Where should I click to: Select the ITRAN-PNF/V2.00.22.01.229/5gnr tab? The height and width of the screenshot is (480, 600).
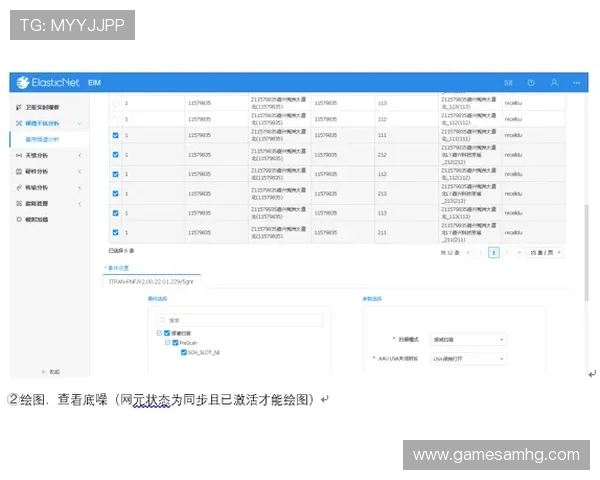pyautogui.click(x=152, y=282)
